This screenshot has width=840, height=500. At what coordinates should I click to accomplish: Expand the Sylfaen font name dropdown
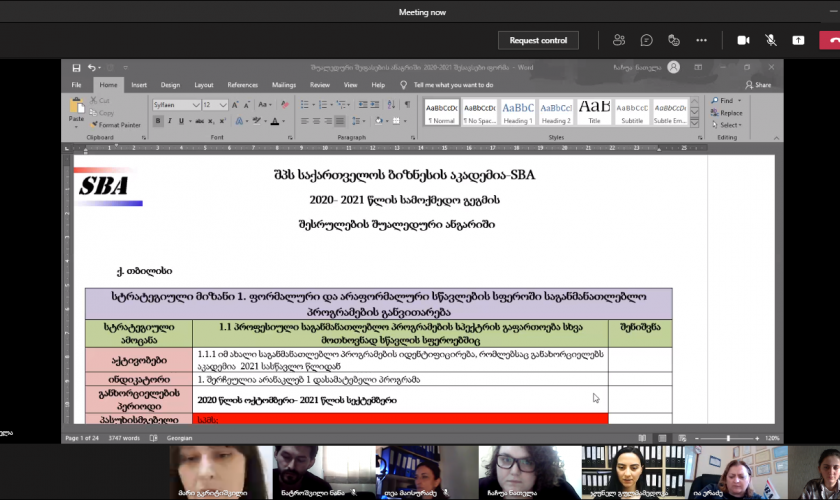point(196,104)
